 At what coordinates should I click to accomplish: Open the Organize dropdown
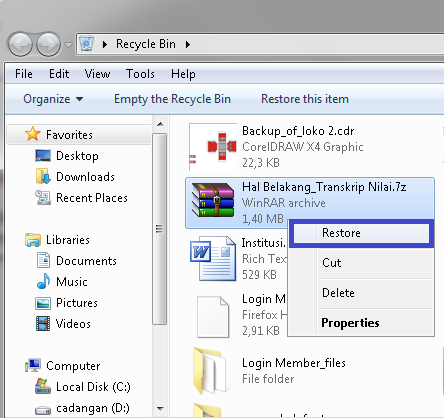pyautogui.click(x=53, y=99)
